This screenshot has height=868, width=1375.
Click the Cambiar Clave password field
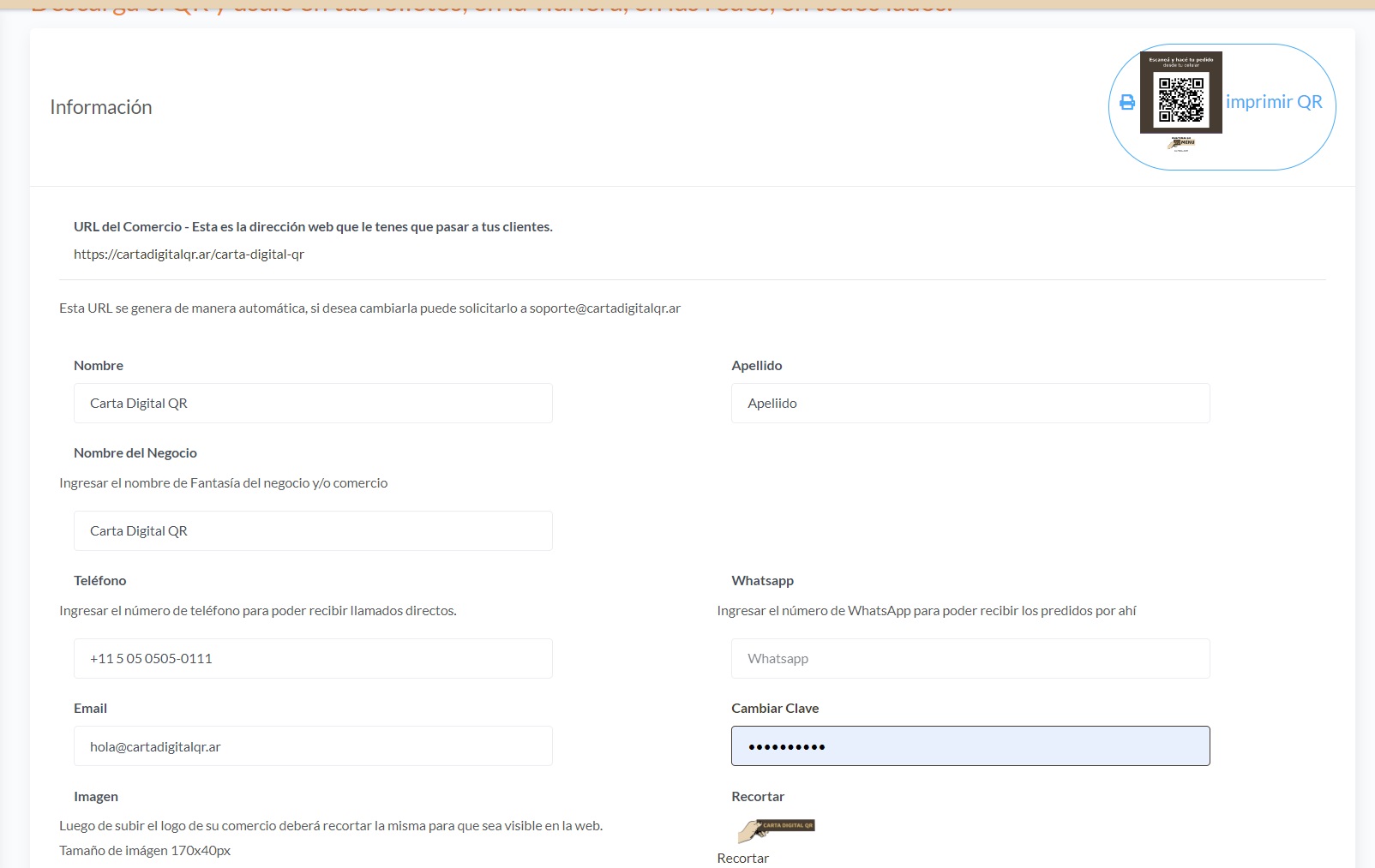point(970,746)
